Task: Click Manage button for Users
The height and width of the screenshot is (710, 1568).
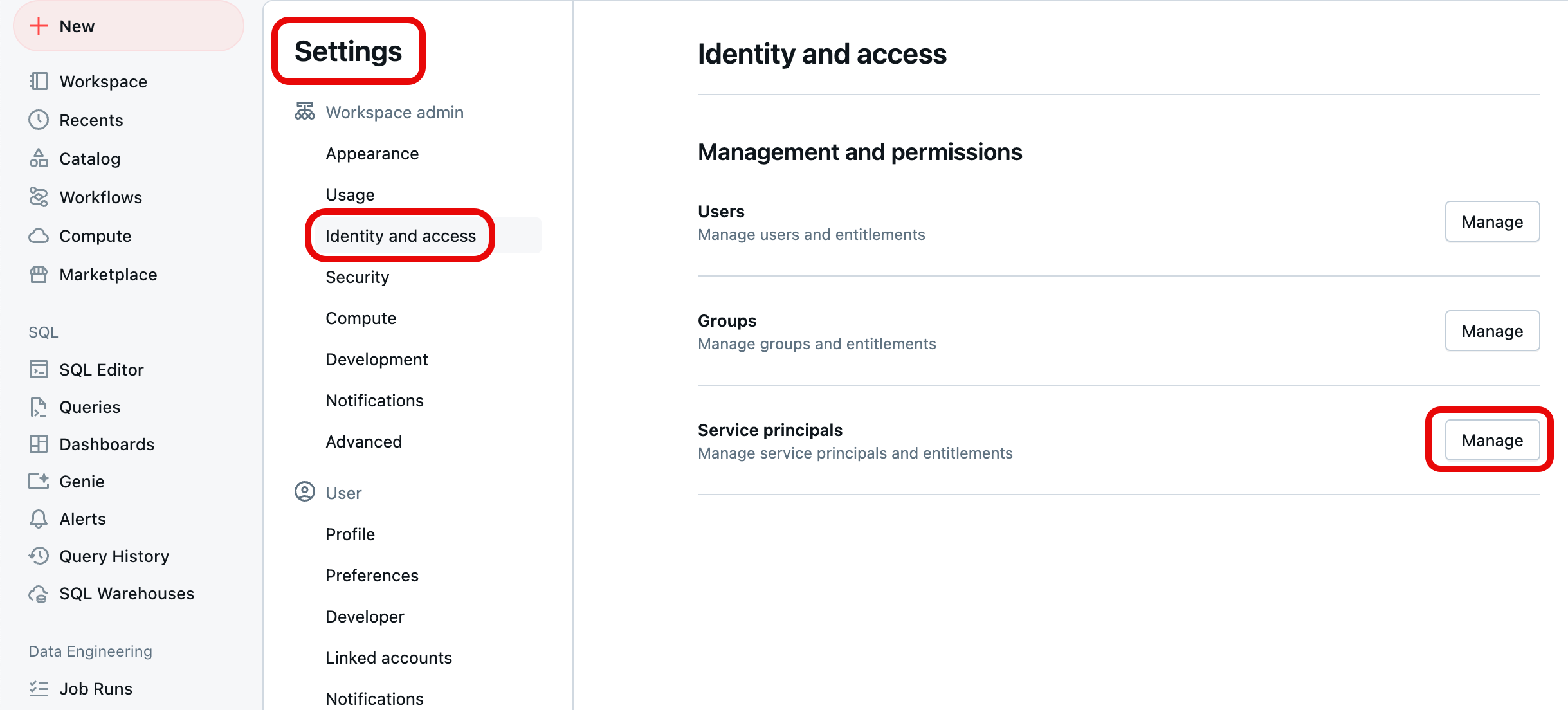Action: (1493, 221)
